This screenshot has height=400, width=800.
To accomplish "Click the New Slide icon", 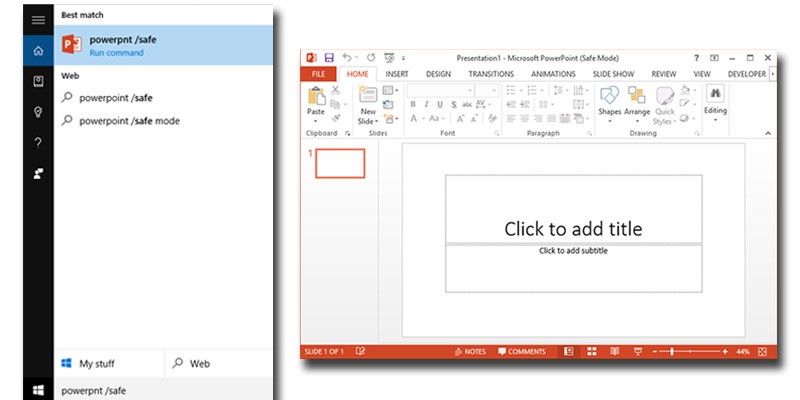I will point(368,96).
